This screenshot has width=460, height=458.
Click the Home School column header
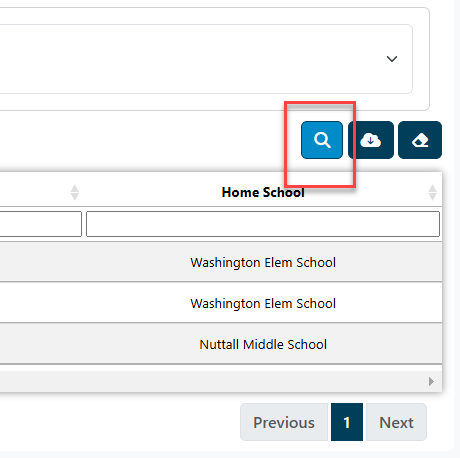pos(263,192)
